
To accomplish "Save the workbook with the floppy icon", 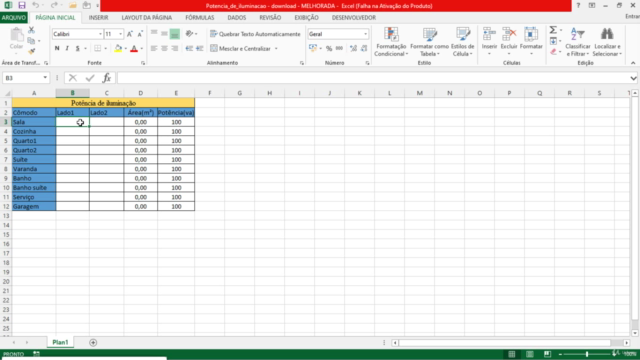I will click(22, 5).
